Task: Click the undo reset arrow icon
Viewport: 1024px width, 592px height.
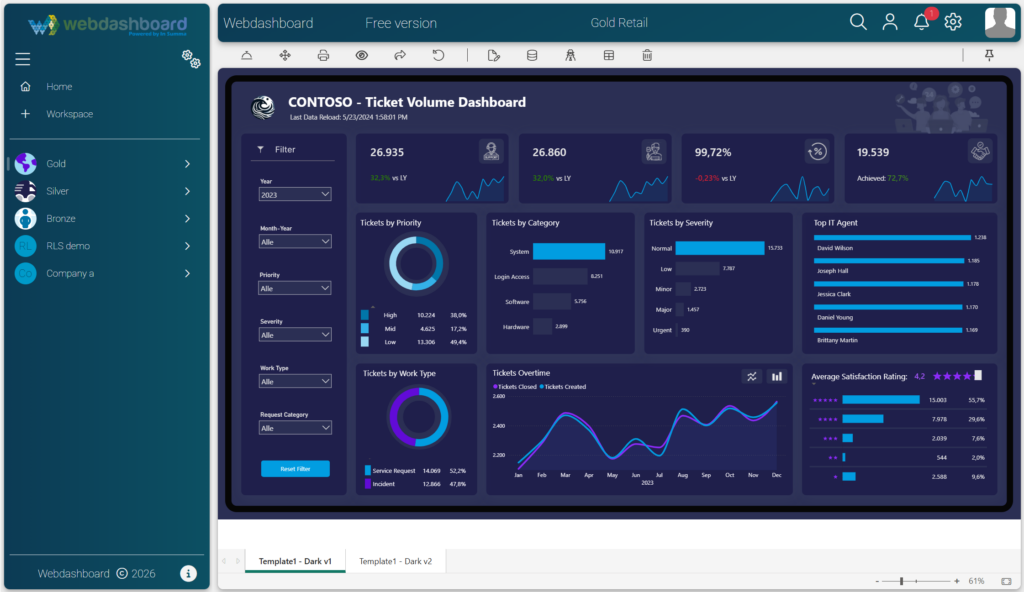Action: [x=438, y=56]
